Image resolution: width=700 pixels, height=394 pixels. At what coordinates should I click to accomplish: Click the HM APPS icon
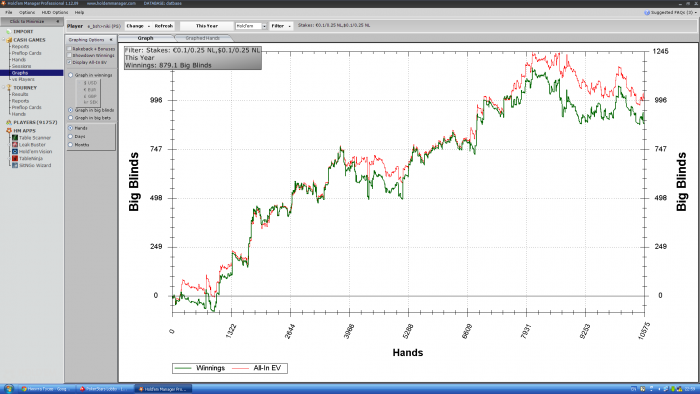(x=8, y=131)
